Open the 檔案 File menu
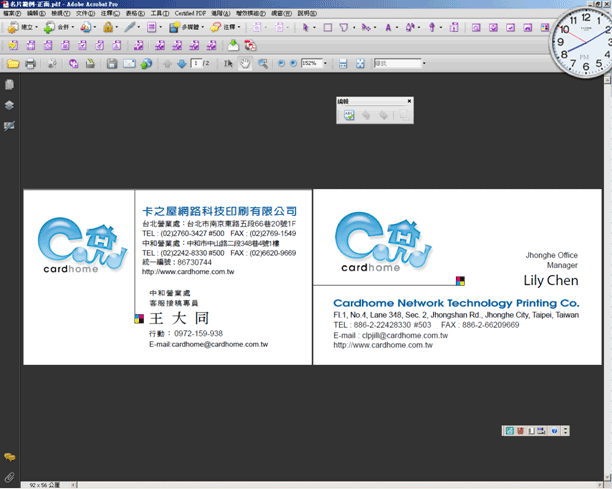The width and height of the screenshot is (612, 489). [12, 13]
